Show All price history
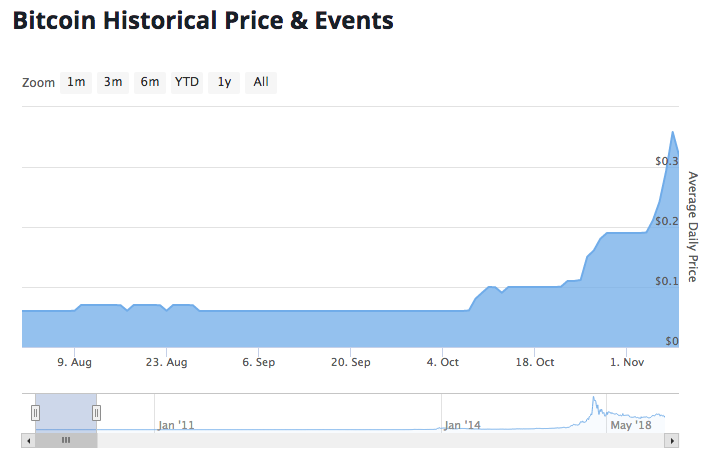Viewport: 710px width, 471px height. [x=261, y=82]
